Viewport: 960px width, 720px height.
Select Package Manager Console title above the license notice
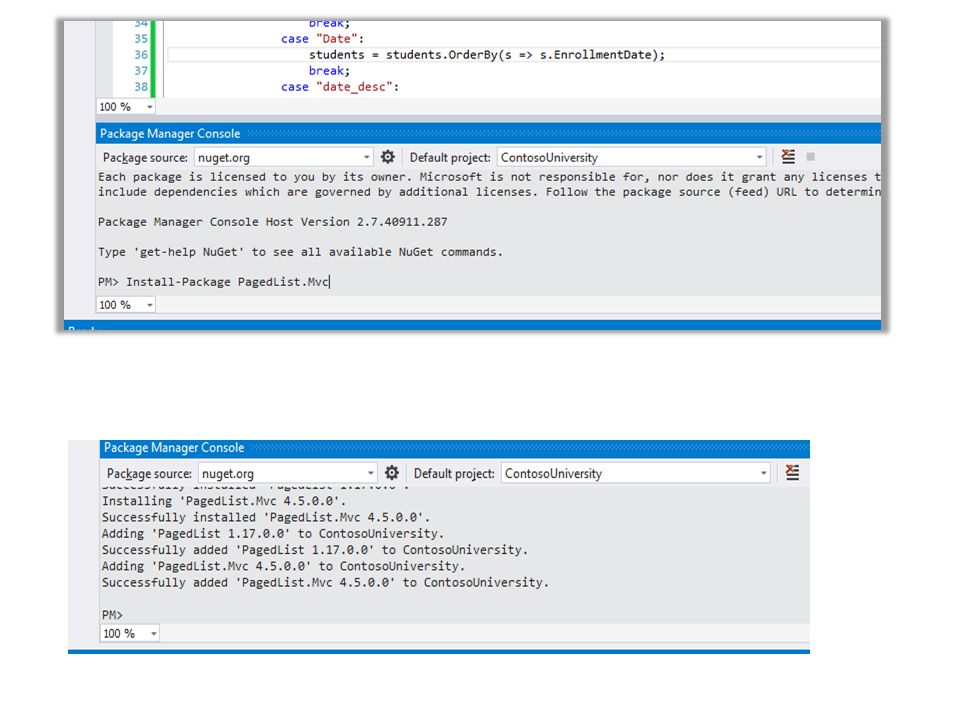[x=170, y=133]
